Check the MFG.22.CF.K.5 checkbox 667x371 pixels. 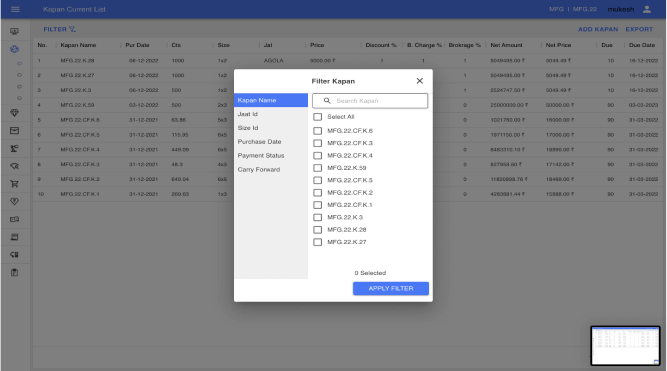pos(317,180)
